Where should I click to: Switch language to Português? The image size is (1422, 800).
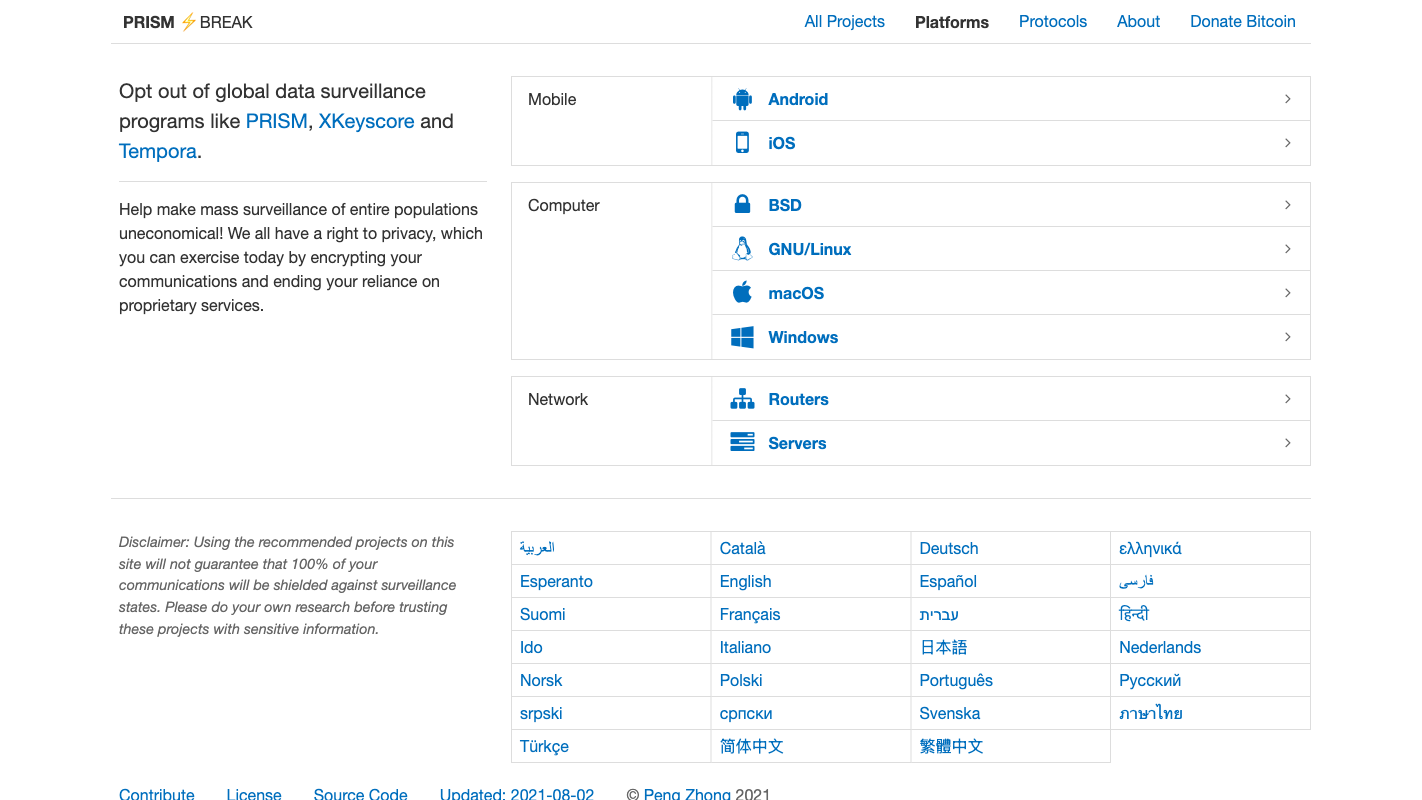[x=956, y=680]
